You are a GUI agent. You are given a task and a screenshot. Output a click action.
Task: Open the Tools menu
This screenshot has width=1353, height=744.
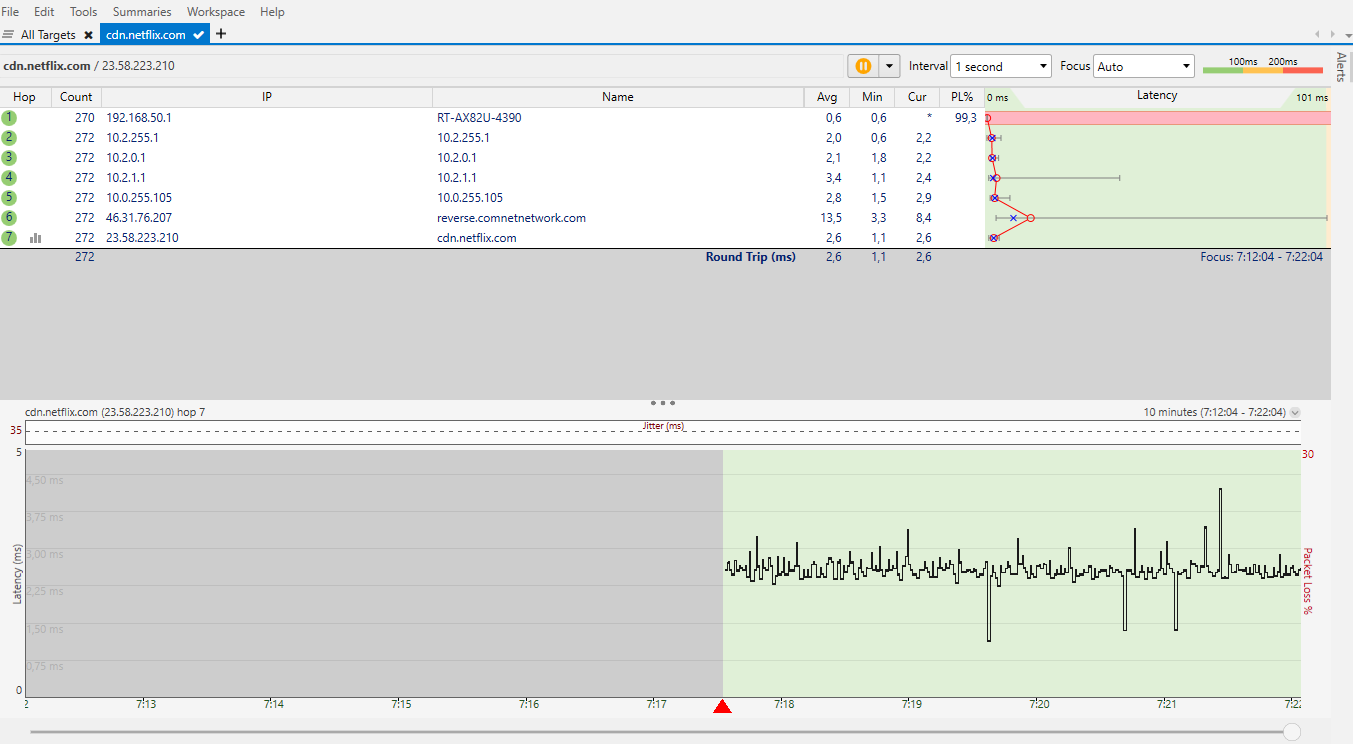pyautogui.click(x=83, y=12)
